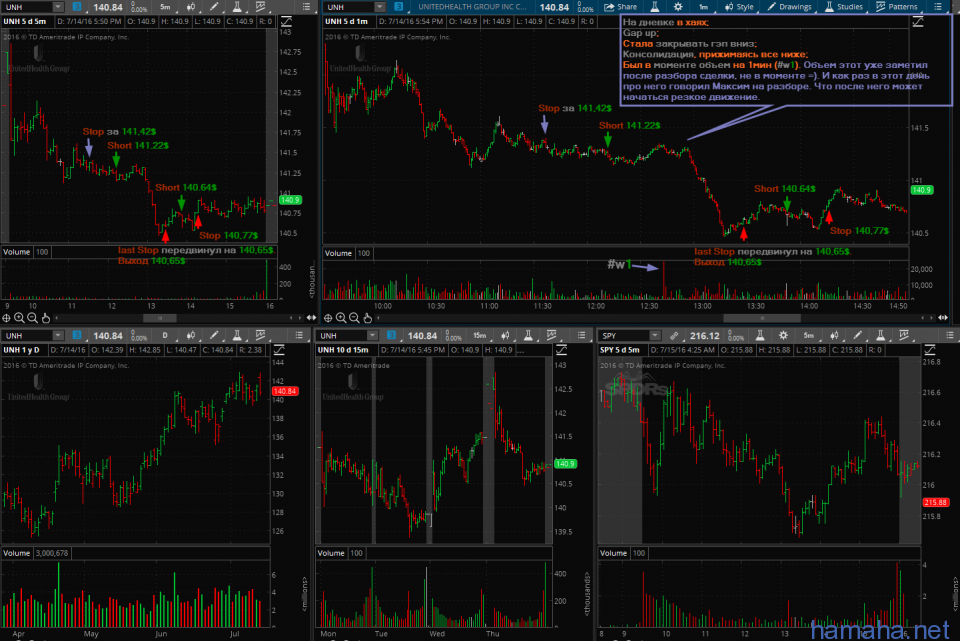
Task: Open flask quick-study icon beside Share
Action: (654, 7)
